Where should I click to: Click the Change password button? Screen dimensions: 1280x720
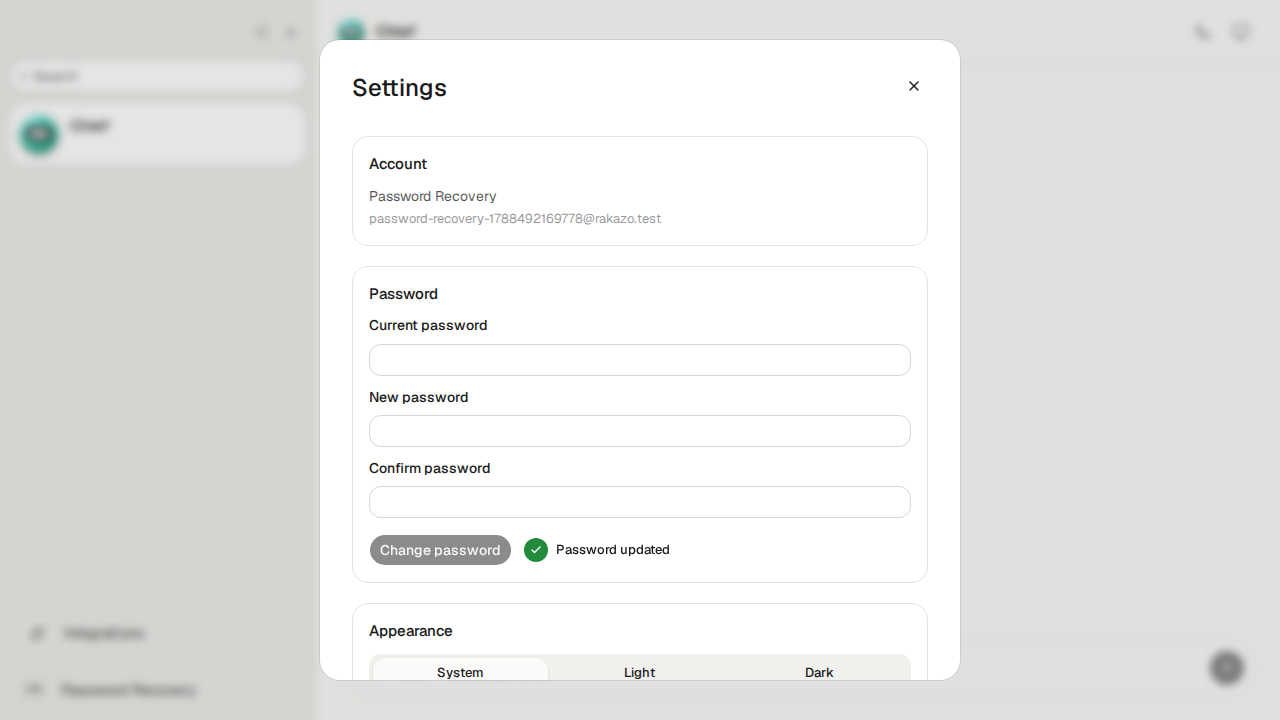(x=440, y=550)
